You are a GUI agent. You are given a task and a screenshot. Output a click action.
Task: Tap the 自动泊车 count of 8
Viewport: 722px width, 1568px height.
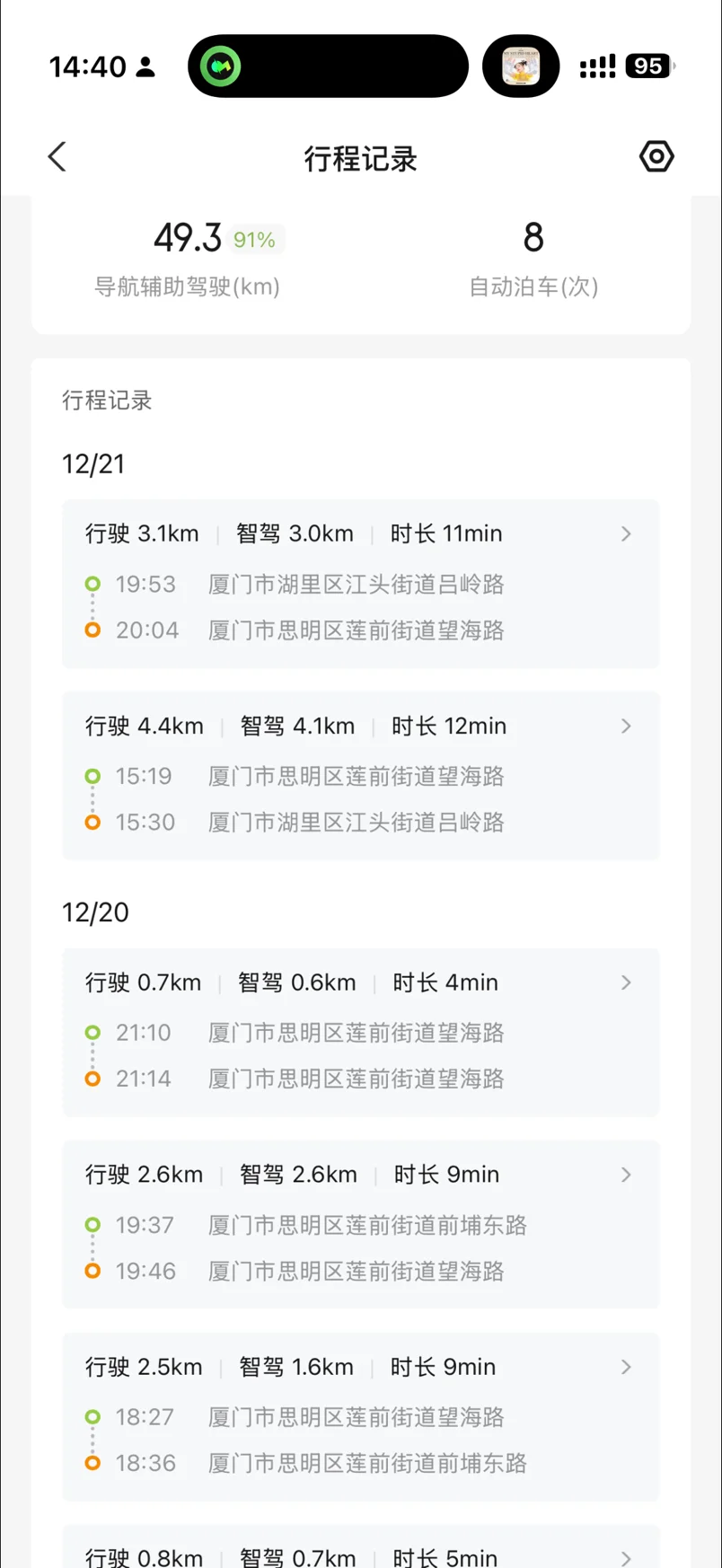click(533, 238)
